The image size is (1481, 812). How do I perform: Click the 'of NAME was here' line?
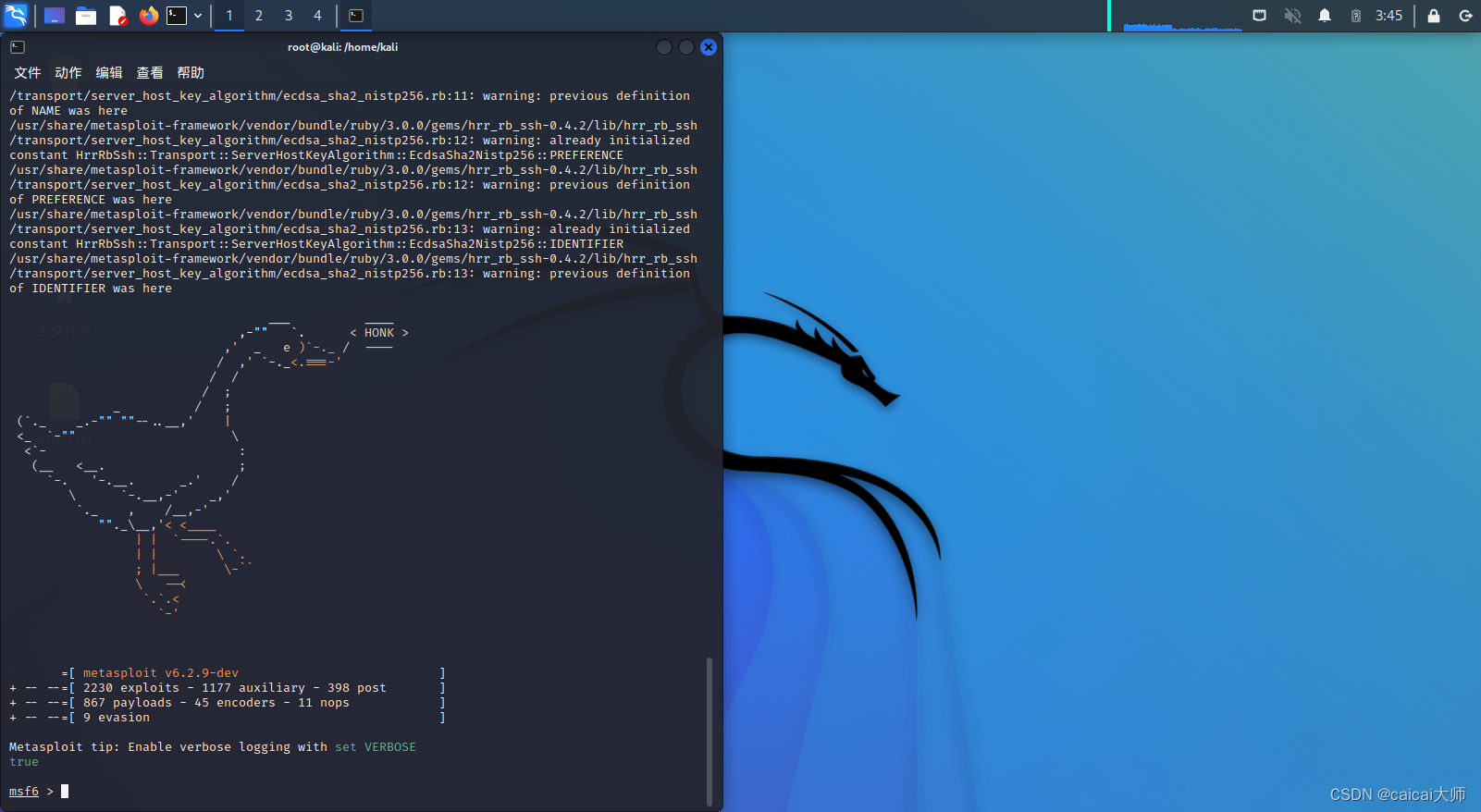[x=68, y=111]
